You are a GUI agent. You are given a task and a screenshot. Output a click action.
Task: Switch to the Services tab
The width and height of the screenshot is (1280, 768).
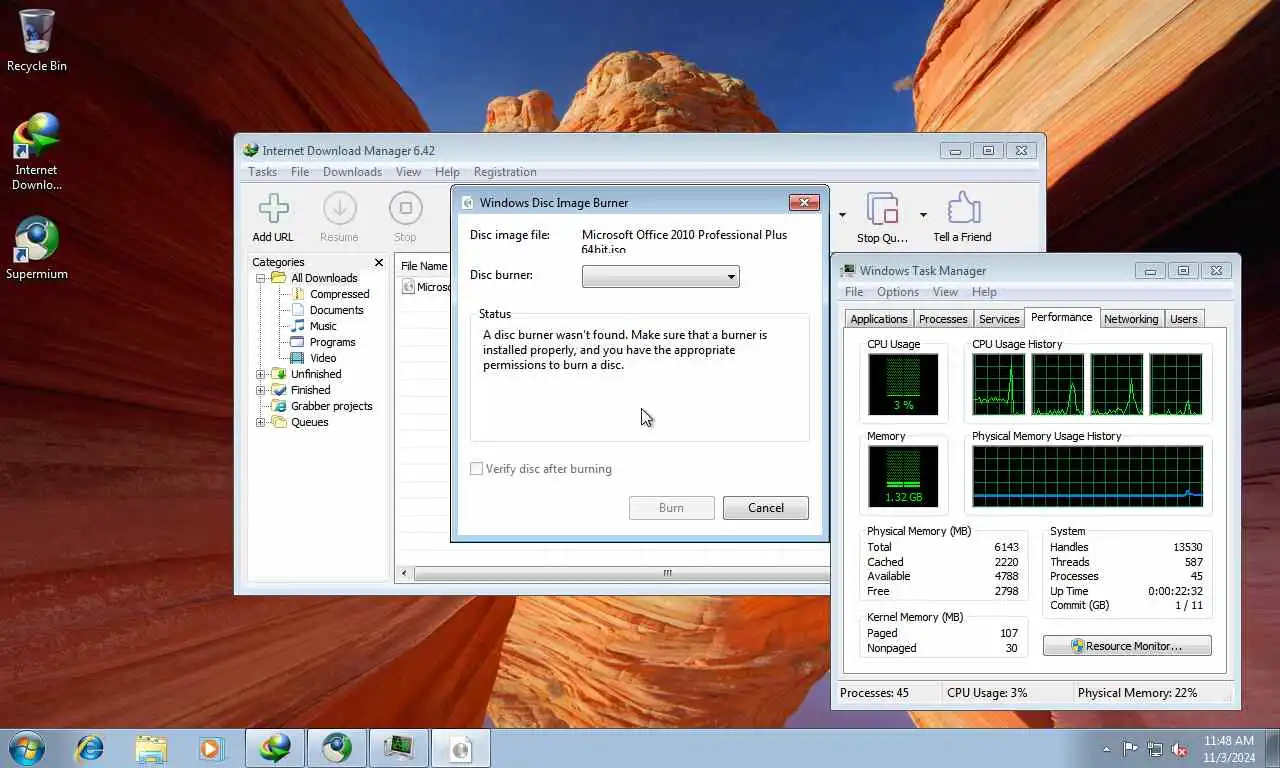pos(999,319)
